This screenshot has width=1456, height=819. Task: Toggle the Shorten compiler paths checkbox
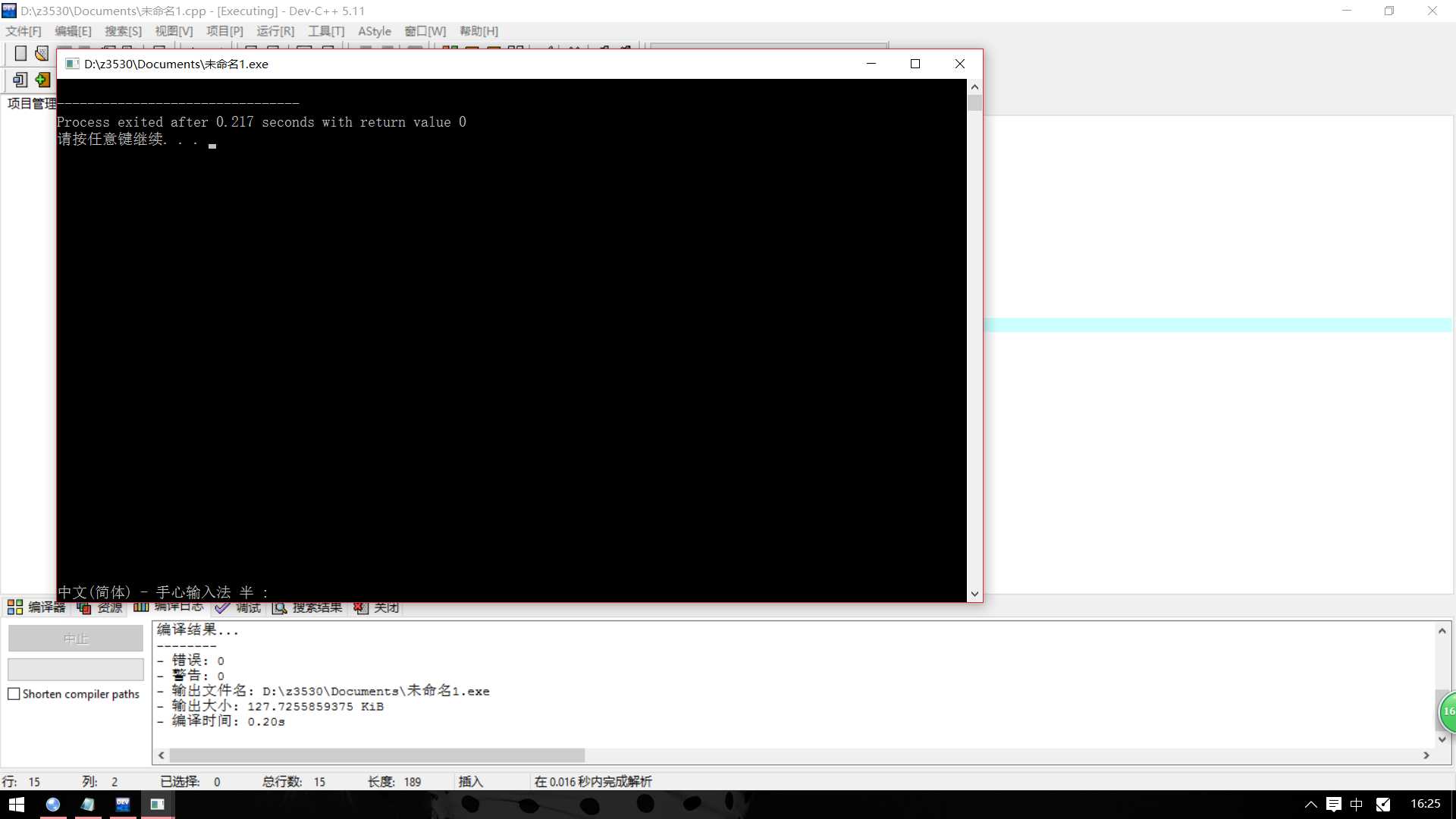point(14,694)
